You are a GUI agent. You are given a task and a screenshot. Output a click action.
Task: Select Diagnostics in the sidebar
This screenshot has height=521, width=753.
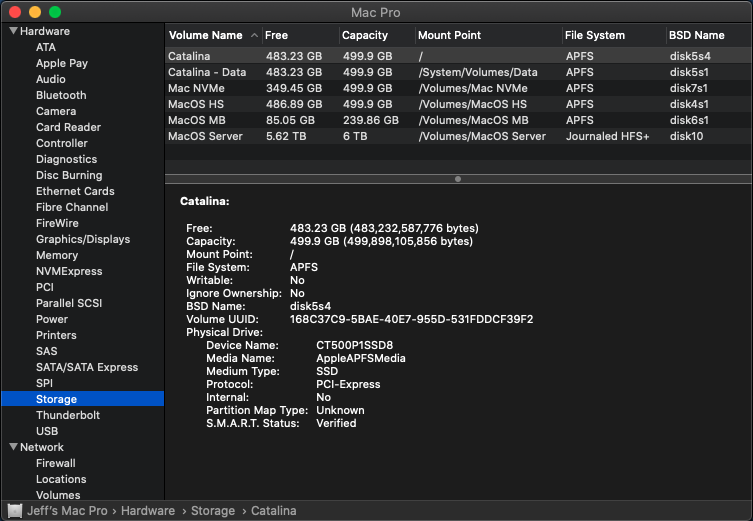pos(66,159)
